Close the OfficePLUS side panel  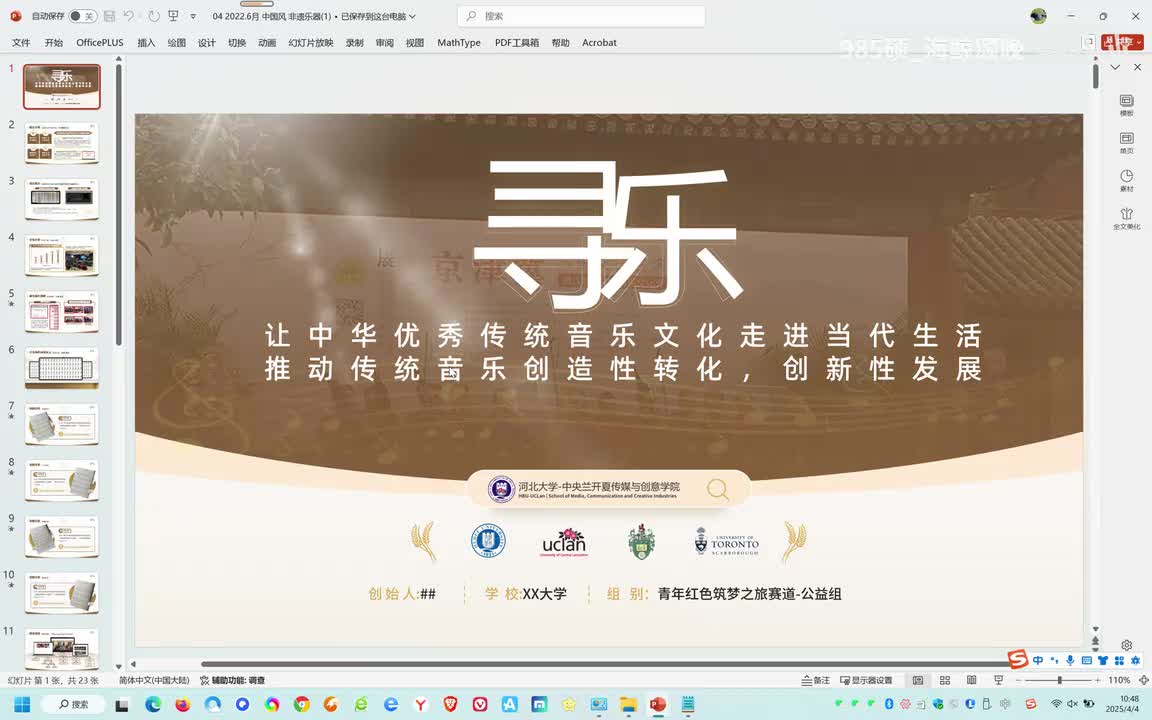point(1137,67)
